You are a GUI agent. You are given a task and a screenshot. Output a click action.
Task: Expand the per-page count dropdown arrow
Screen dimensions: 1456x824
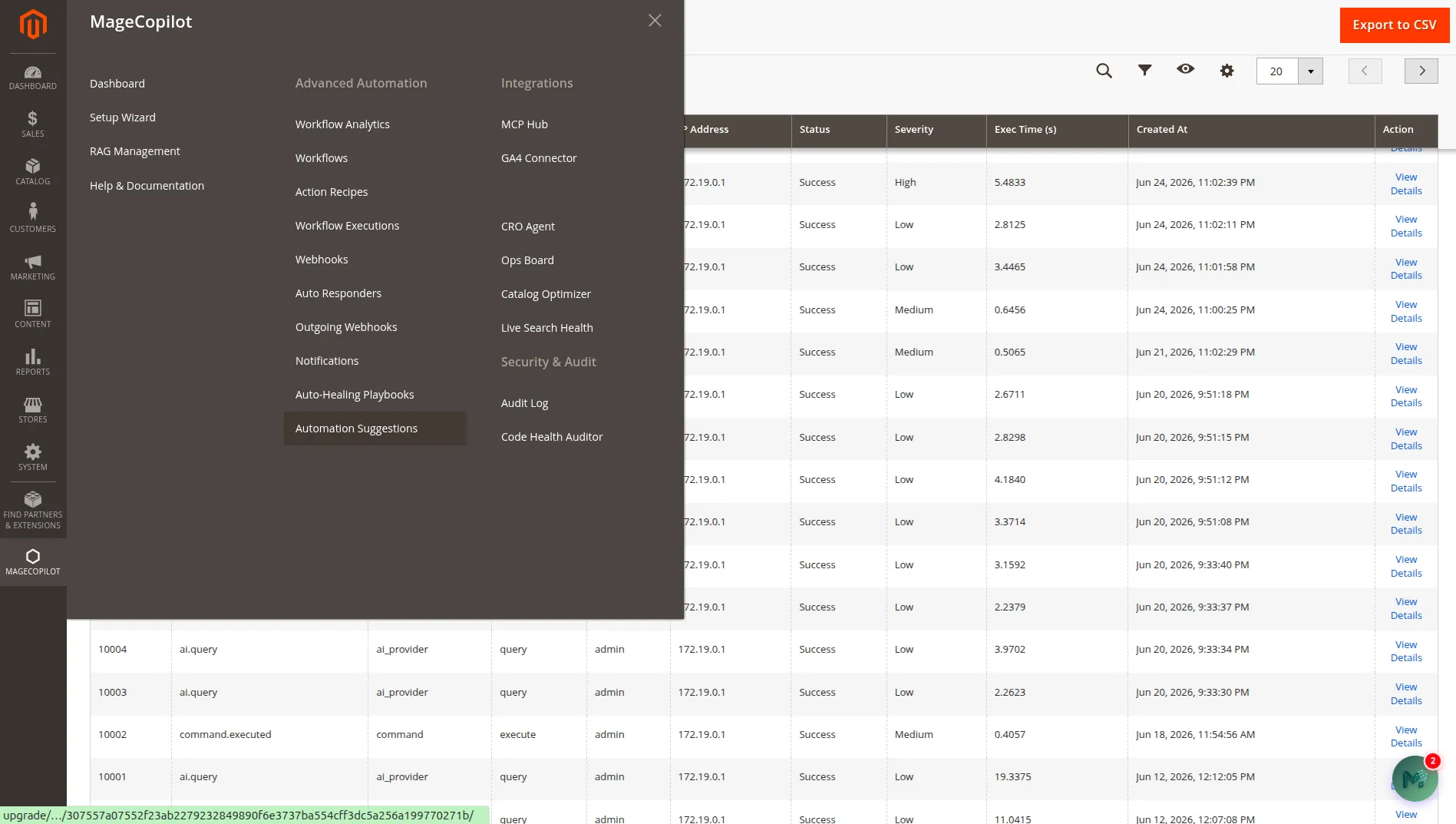(1310, 71)
